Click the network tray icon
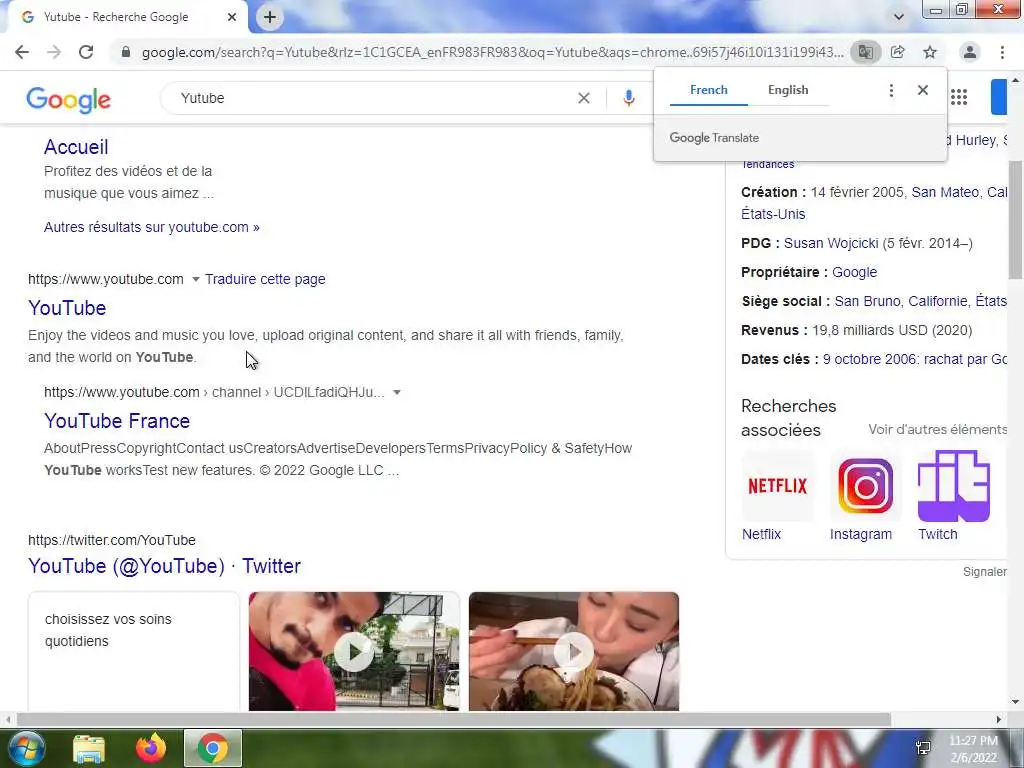Image resolution: width=1024 pixels, height=768 pixels. [x=923, y=748]
